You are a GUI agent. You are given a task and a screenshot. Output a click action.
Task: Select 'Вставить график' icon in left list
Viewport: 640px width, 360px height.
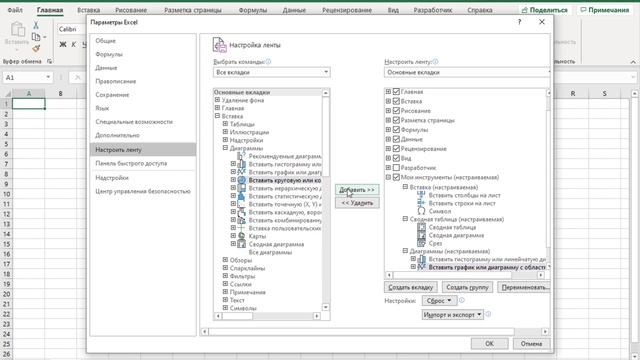[242, 172]
